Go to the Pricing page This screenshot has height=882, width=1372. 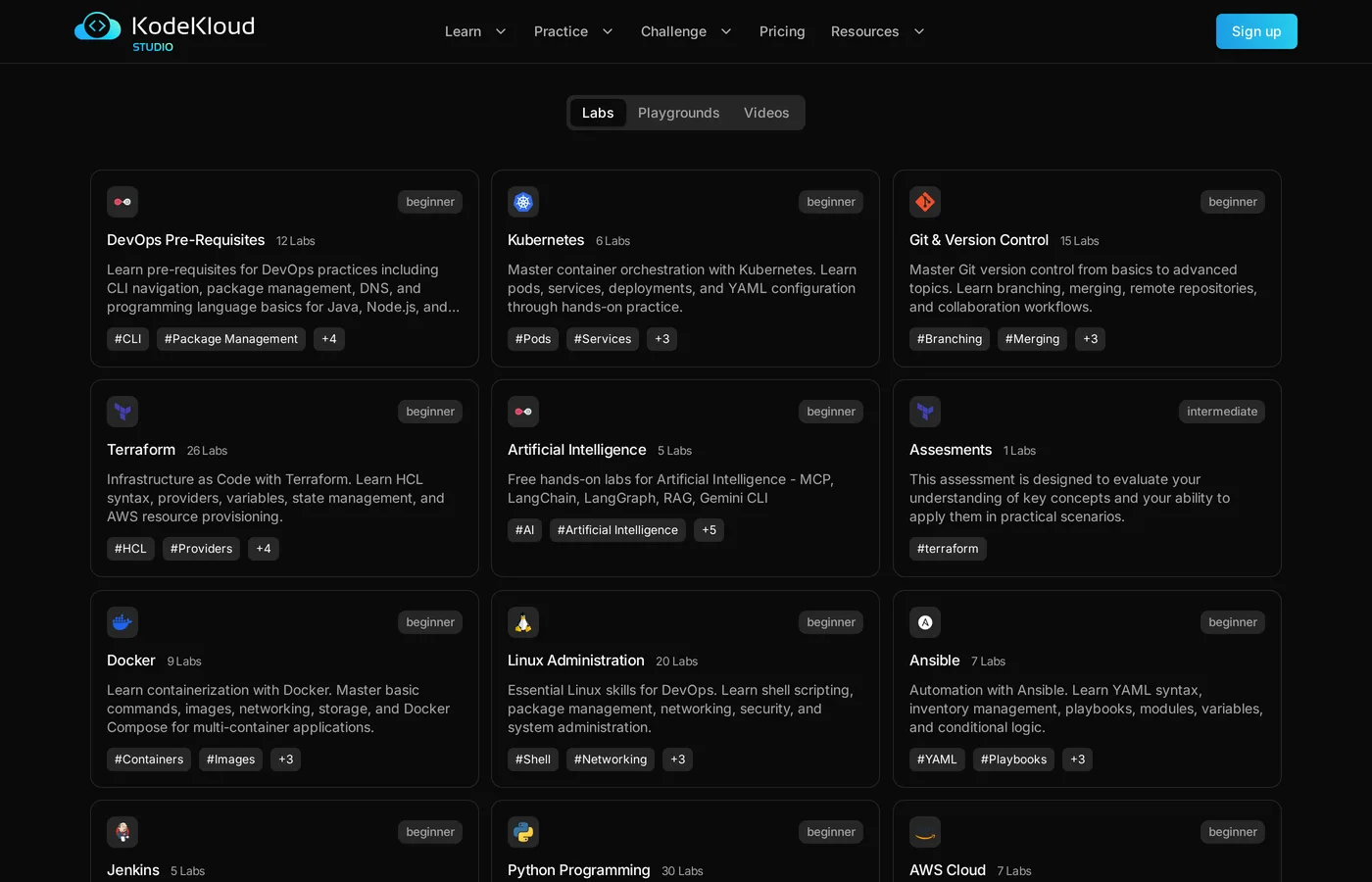click(x=782, y=31)
